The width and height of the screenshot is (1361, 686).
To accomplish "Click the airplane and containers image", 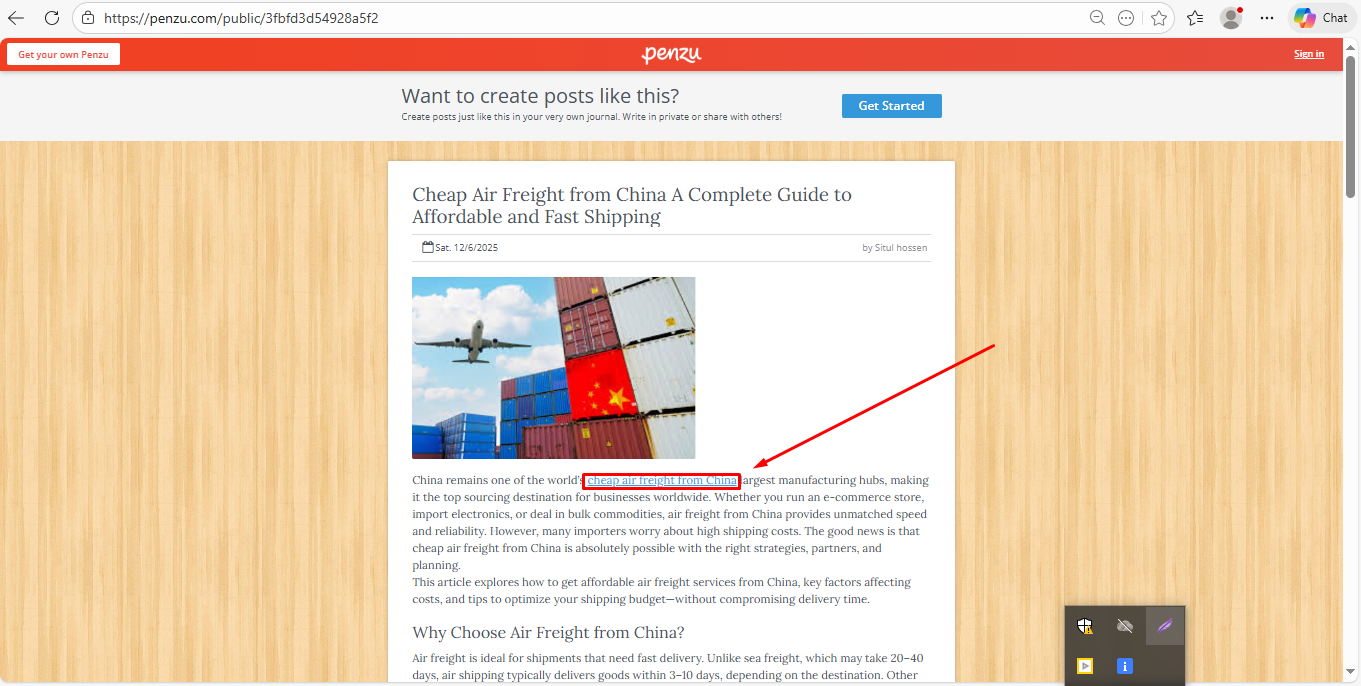I will click(x=553, y=368).
